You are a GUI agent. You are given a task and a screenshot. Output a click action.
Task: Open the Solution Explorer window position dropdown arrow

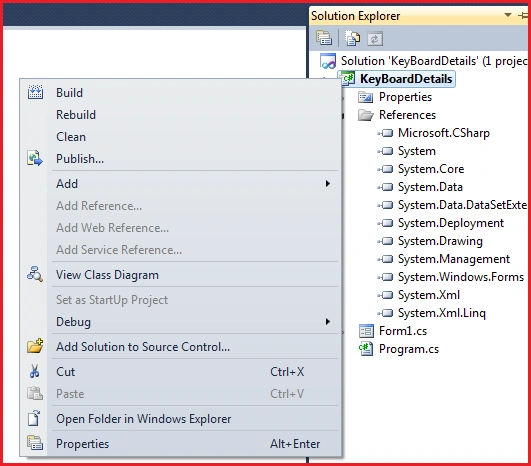[508, 15]
